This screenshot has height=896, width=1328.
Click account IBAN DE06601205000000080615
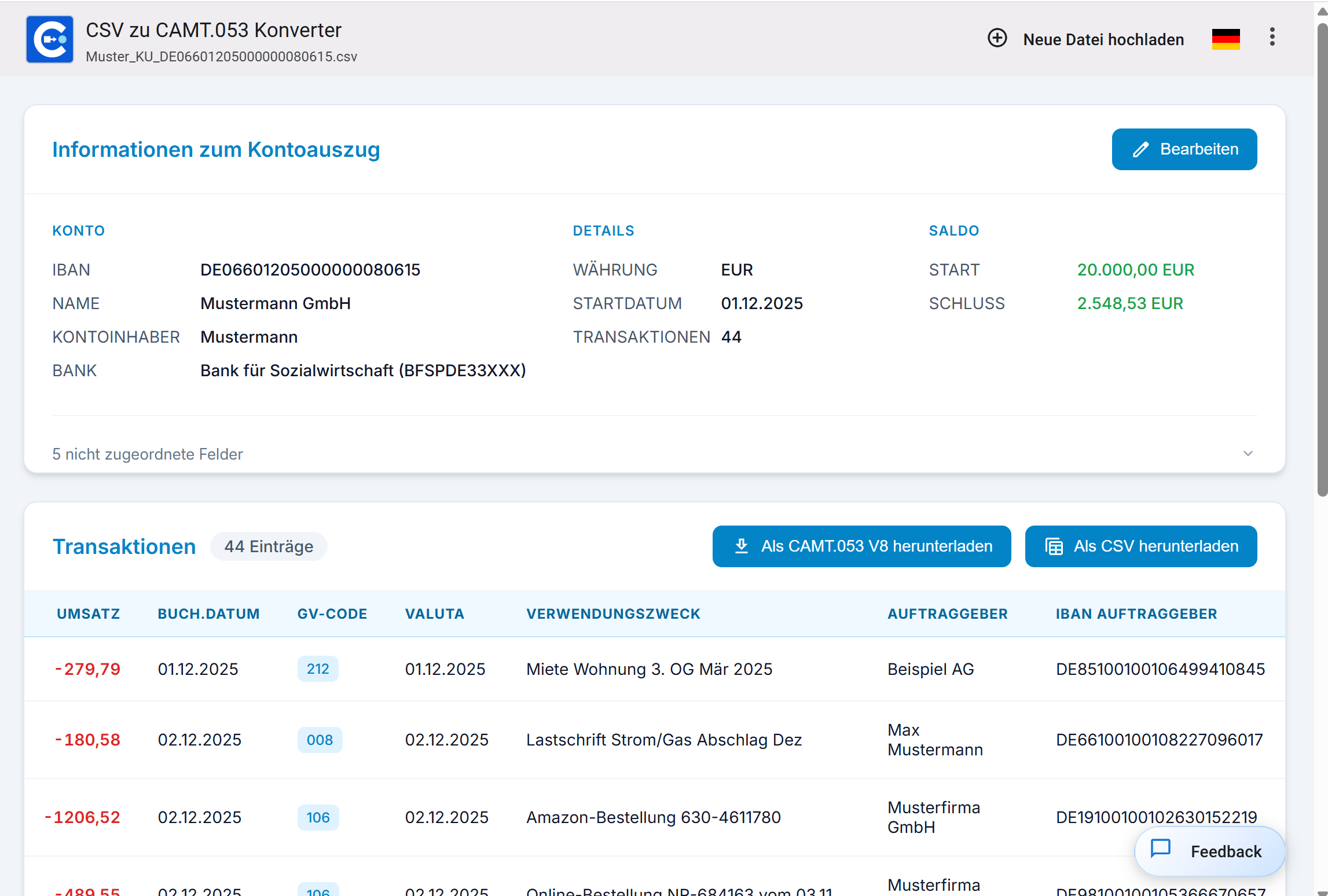click(310, 270)
